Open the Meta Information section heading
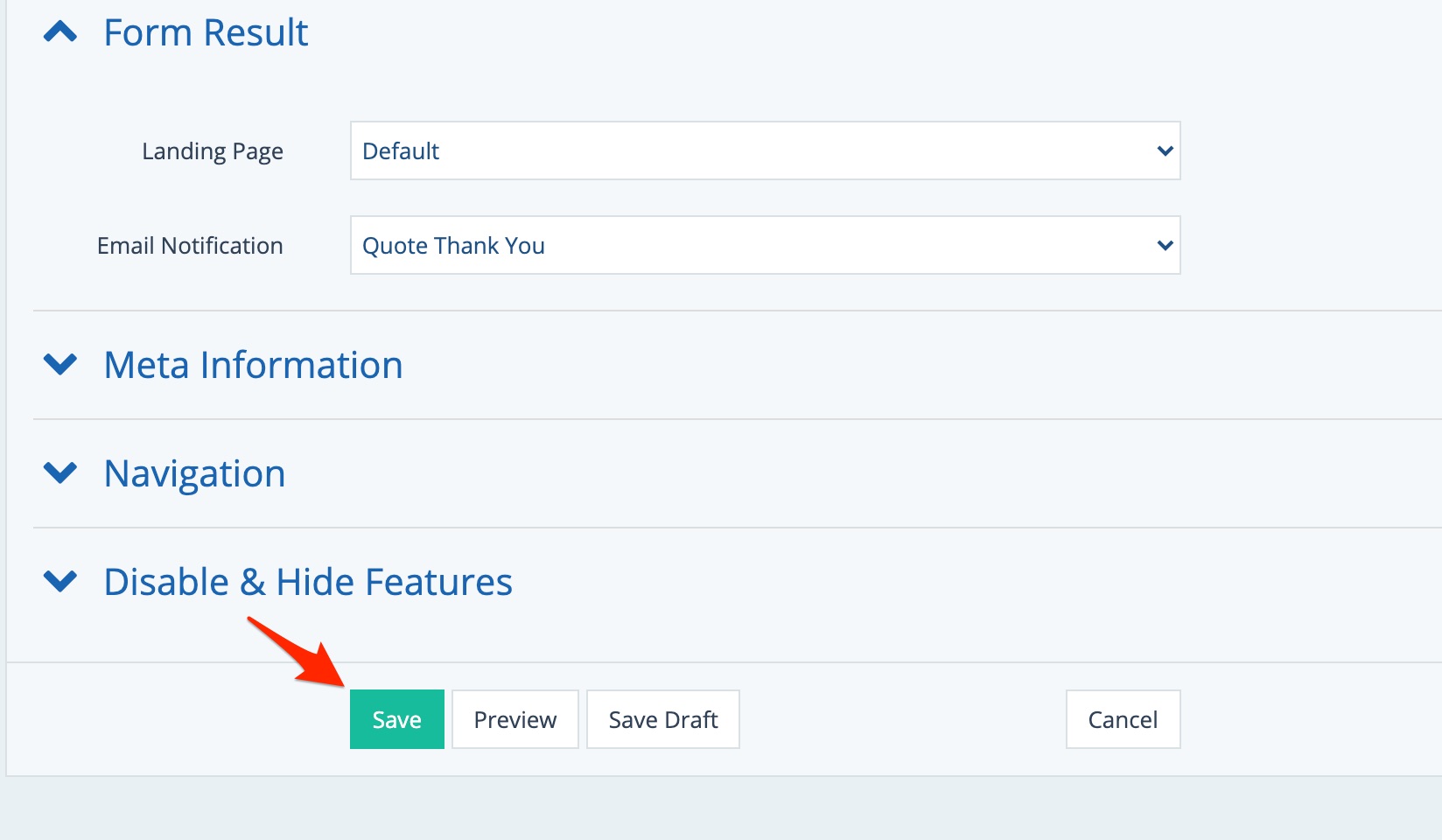Screen dimensions: 1442x840 click(x=253, y=365)
